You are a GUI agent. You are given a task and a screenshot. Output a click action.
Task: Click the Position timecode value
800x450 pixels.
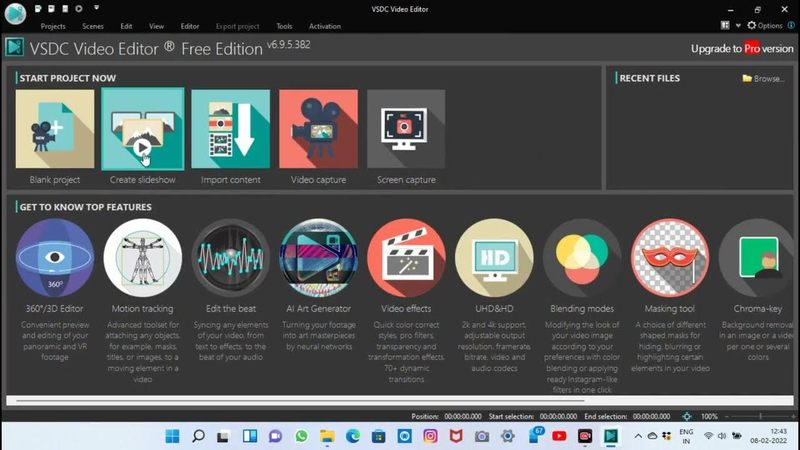click(463, 416)
